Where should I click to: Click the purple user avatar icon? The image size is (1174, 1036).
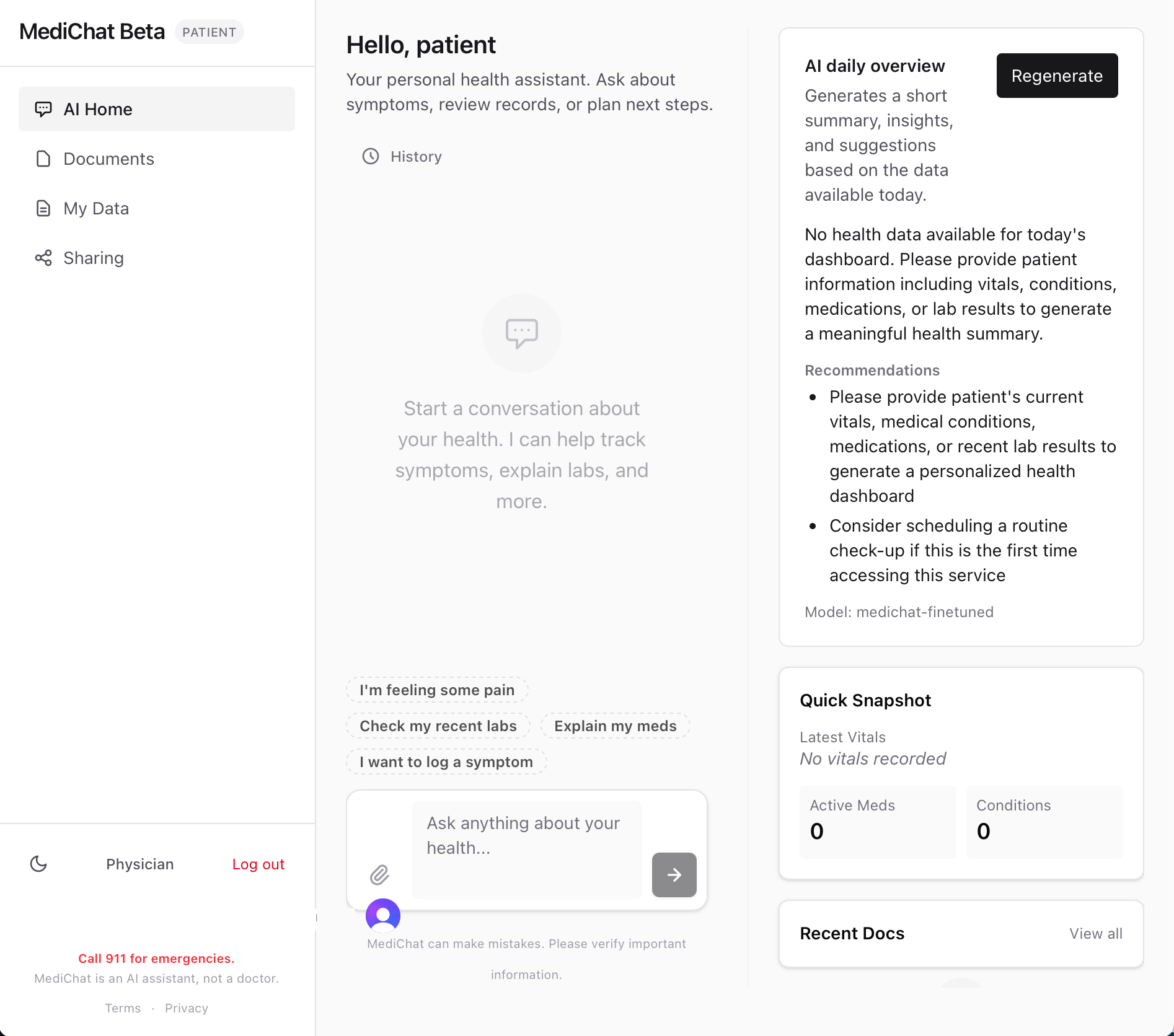382,915
